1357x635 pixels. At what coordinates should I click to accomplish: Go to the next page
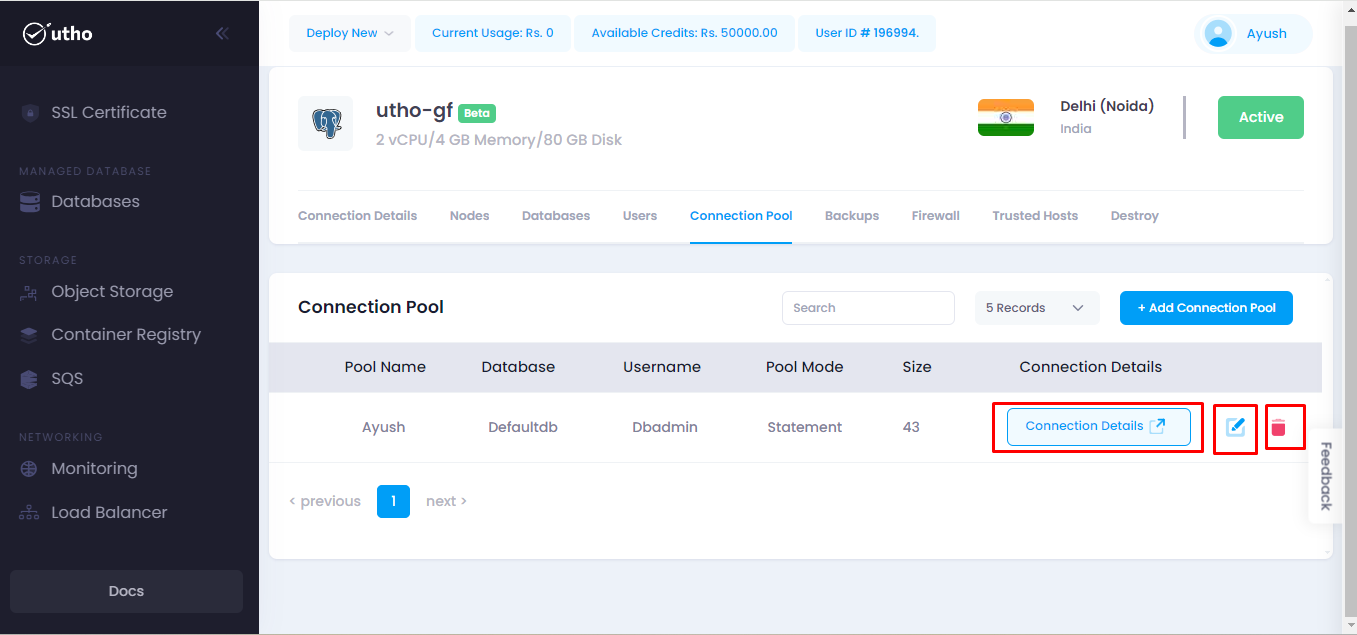point(446,501)
